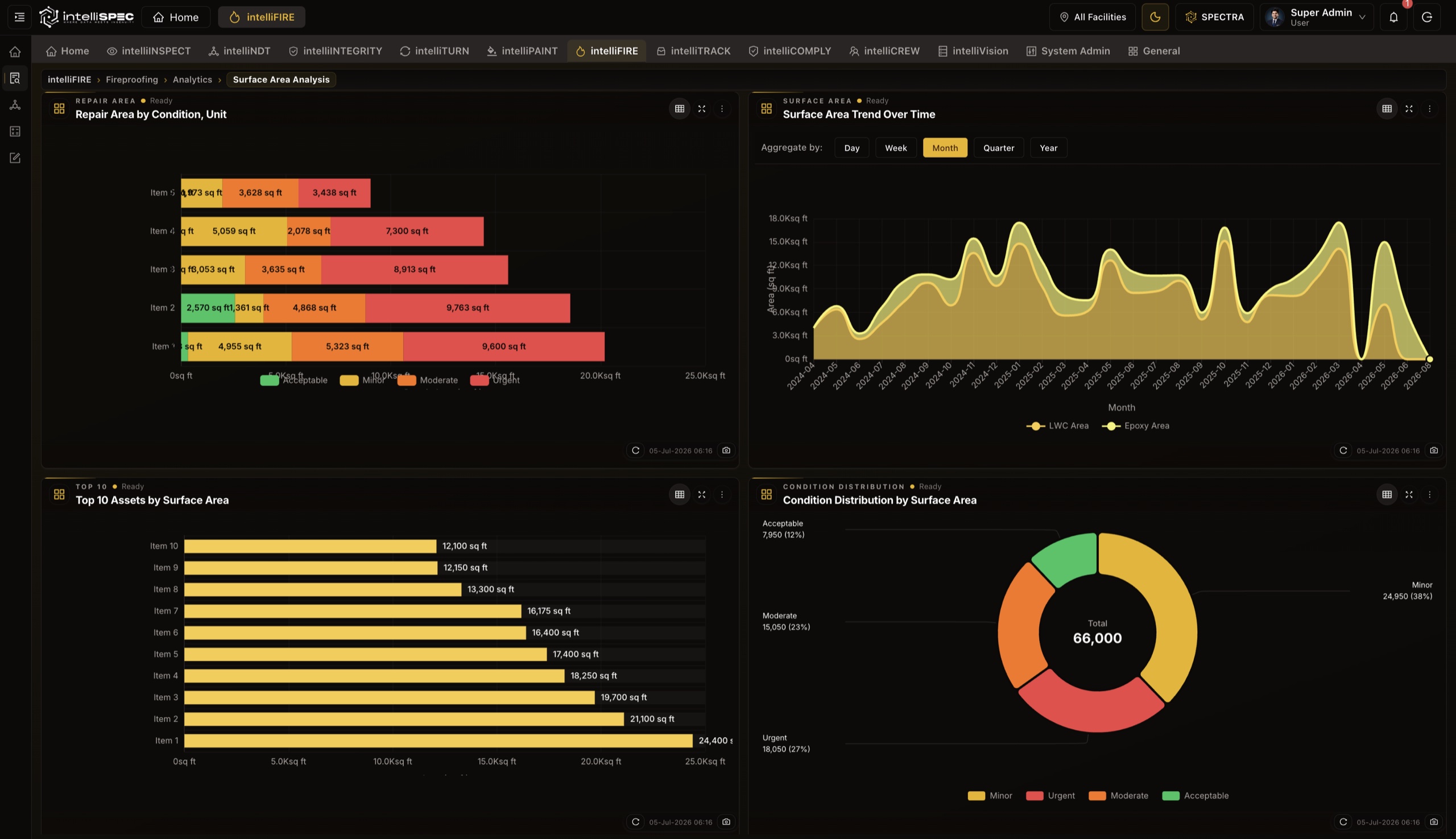Aggregate the trend by Week

tap(895, 147)
